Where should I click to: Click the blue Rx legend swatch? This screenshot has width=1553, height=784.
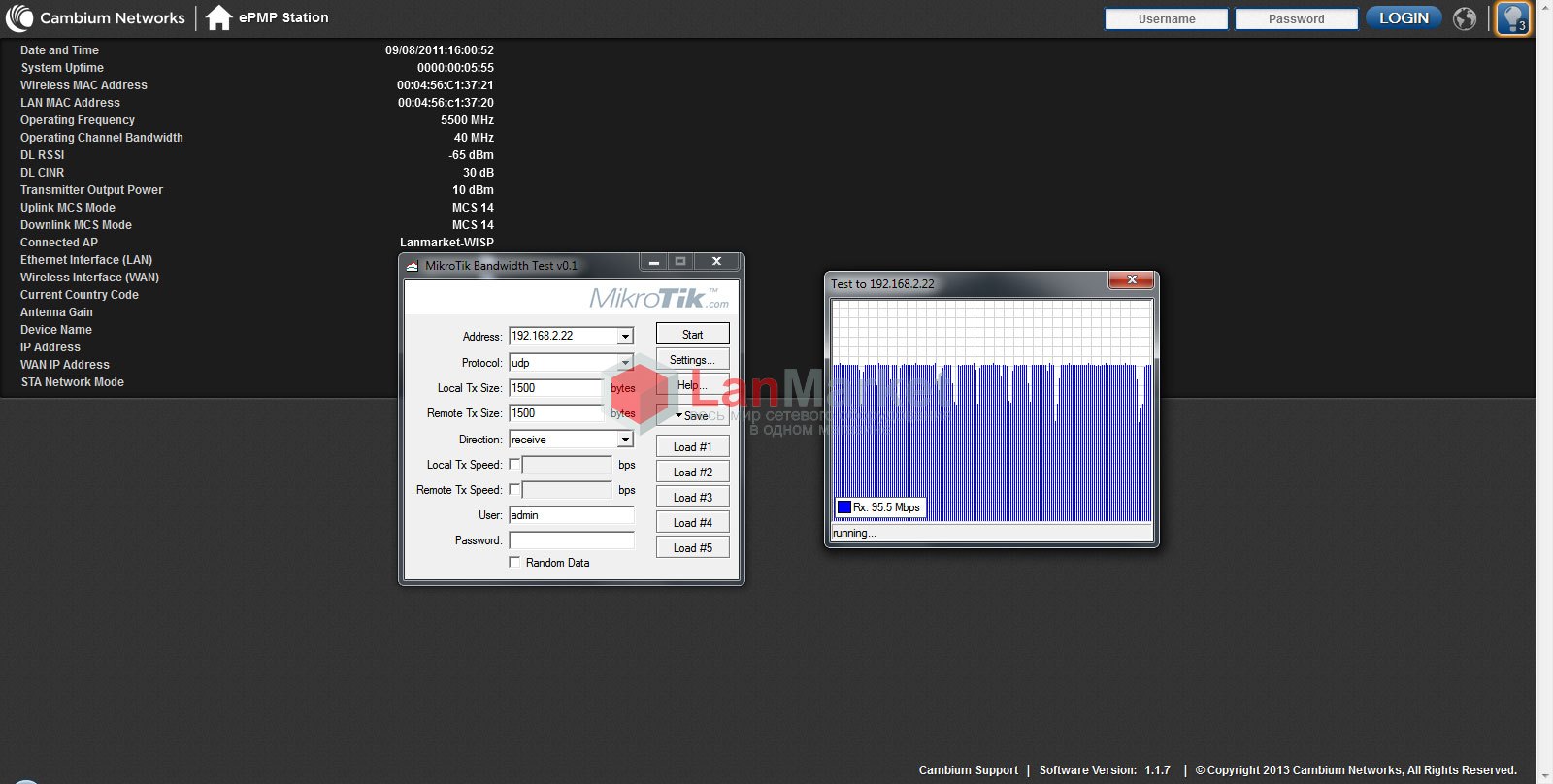[x=843, y=506]
